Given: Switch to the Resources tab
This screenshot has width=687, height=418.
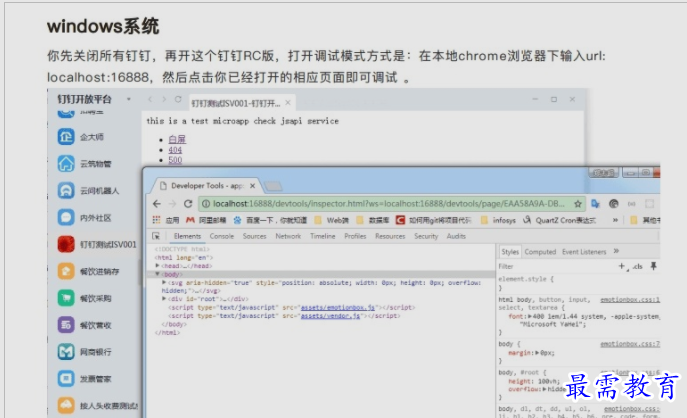Looking at the screenshot, I should pyautogui.click(x=390, y=236).
